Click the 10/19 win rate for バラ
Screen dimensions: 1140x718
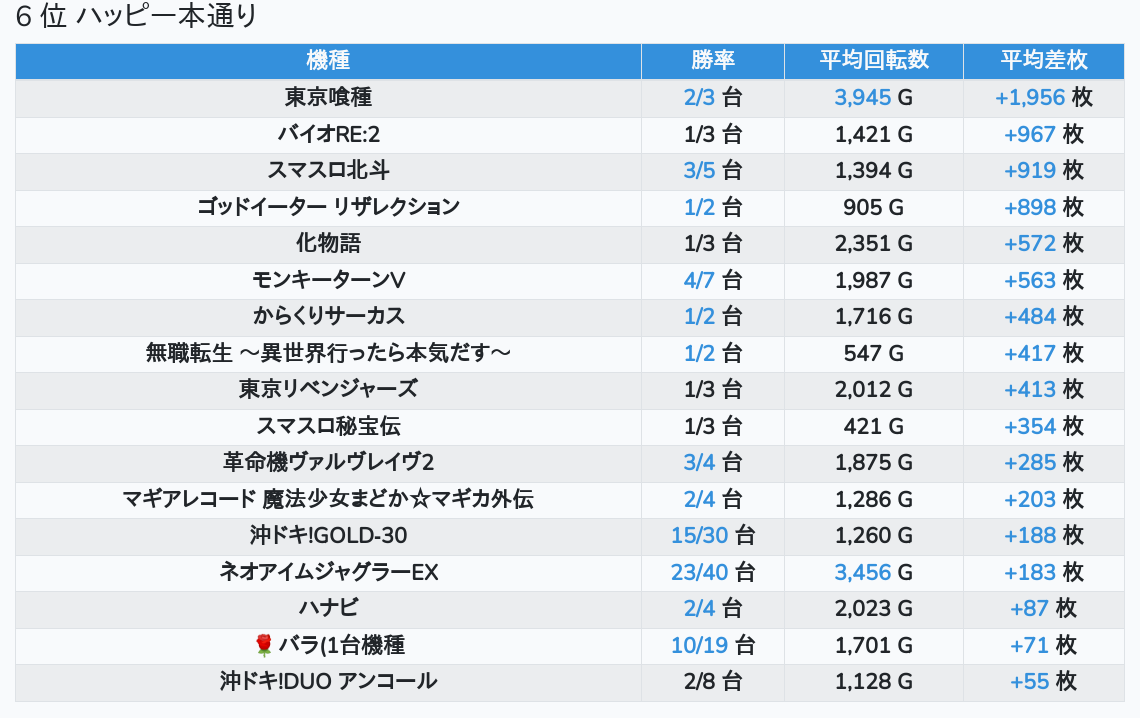coord(700,645)
